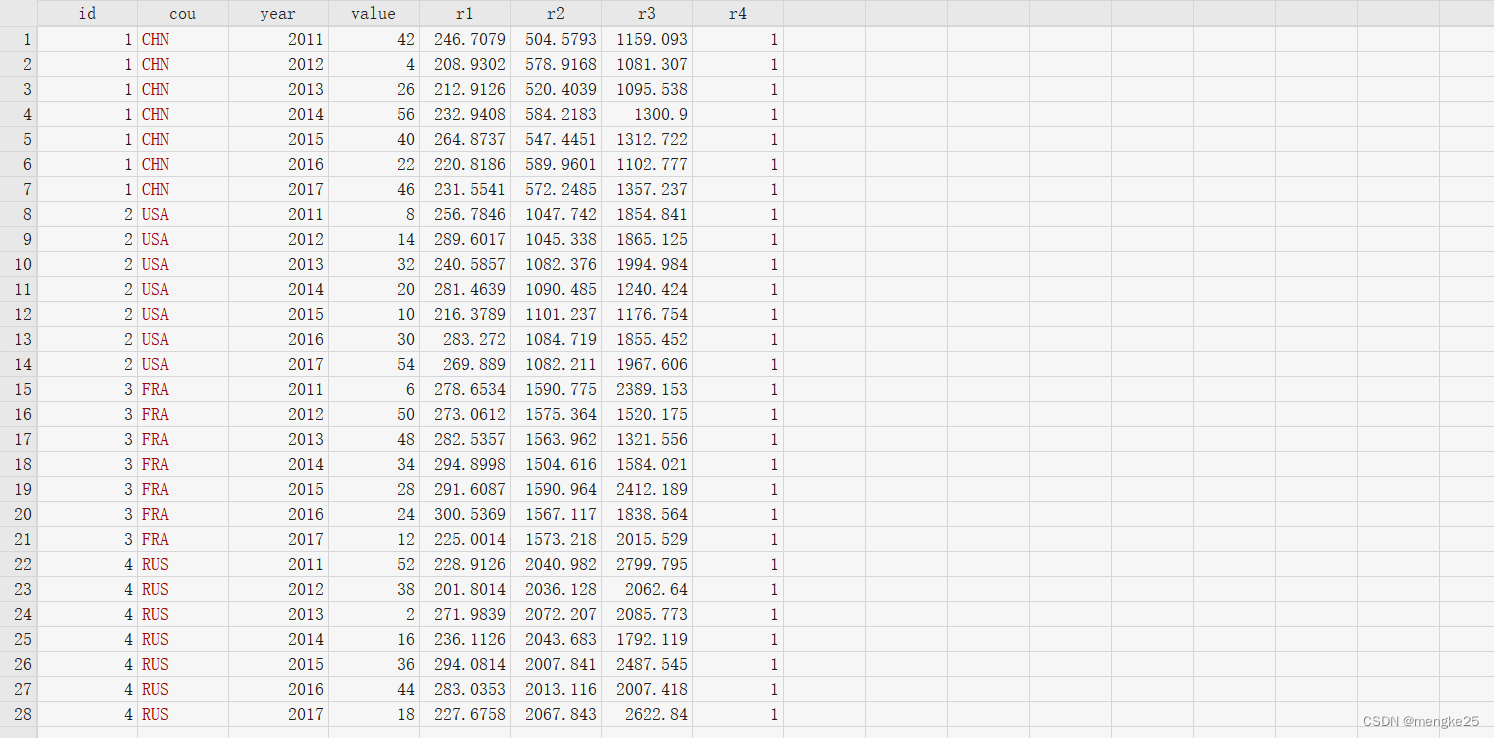This screenshot has width=1494, height=738.
Task: Click cou cell RUS in row 22
Action: coord(183,564)
